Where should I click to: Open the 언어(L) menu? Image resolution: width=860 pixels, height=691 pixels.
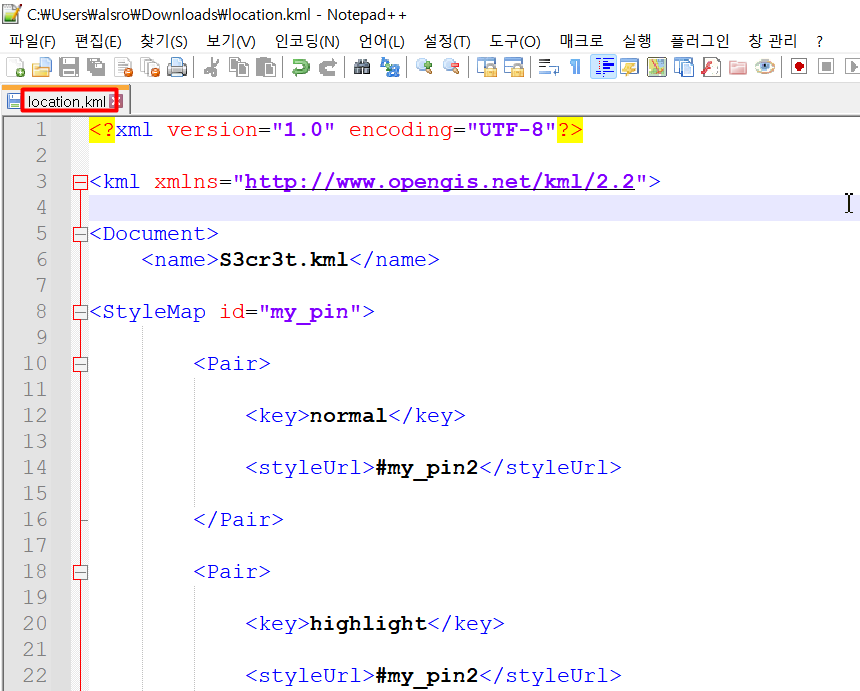coord(382,41)
